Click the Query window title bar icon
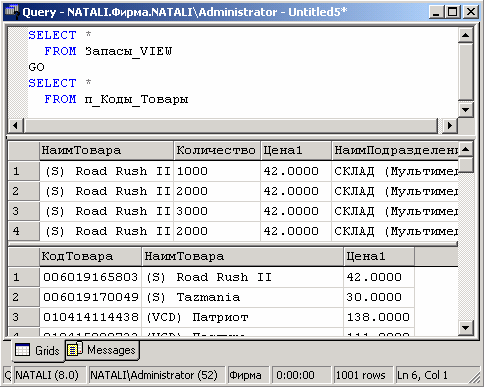Image resolution: width=484 pixels, height=387 pixels. click(x=12, y=12)
